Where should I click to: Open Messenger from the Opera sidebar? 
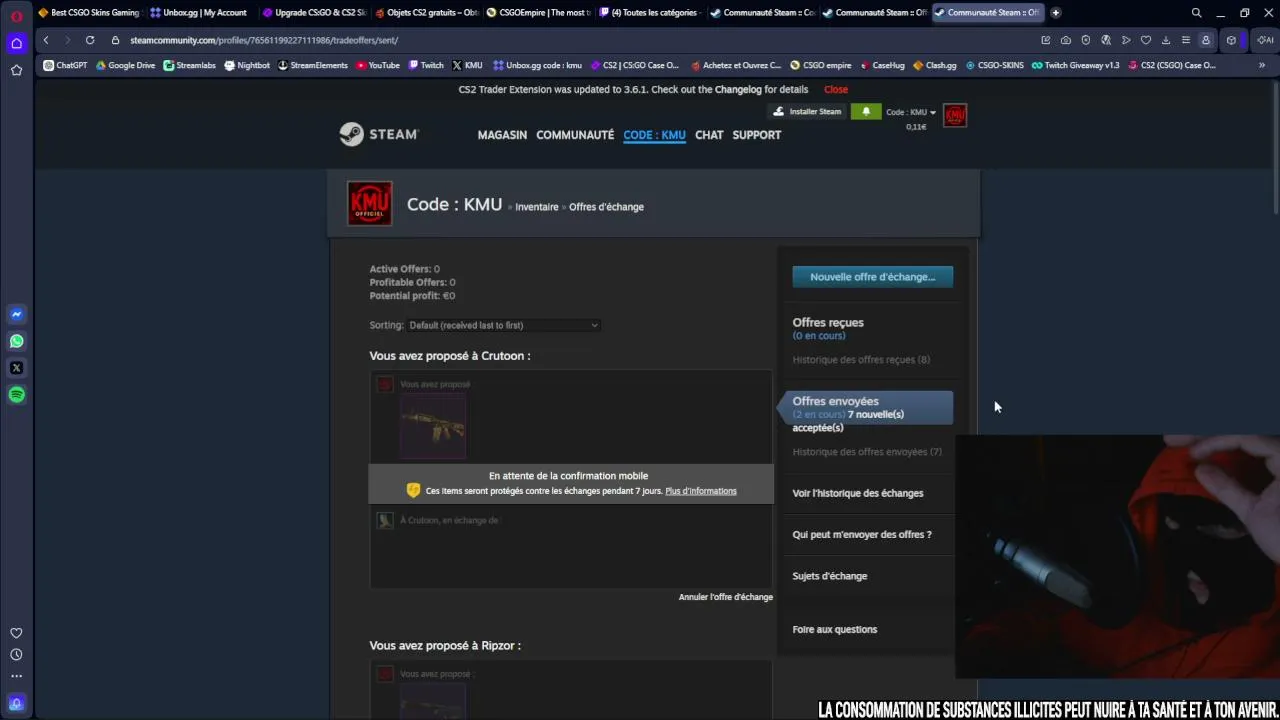coord(16,314)
